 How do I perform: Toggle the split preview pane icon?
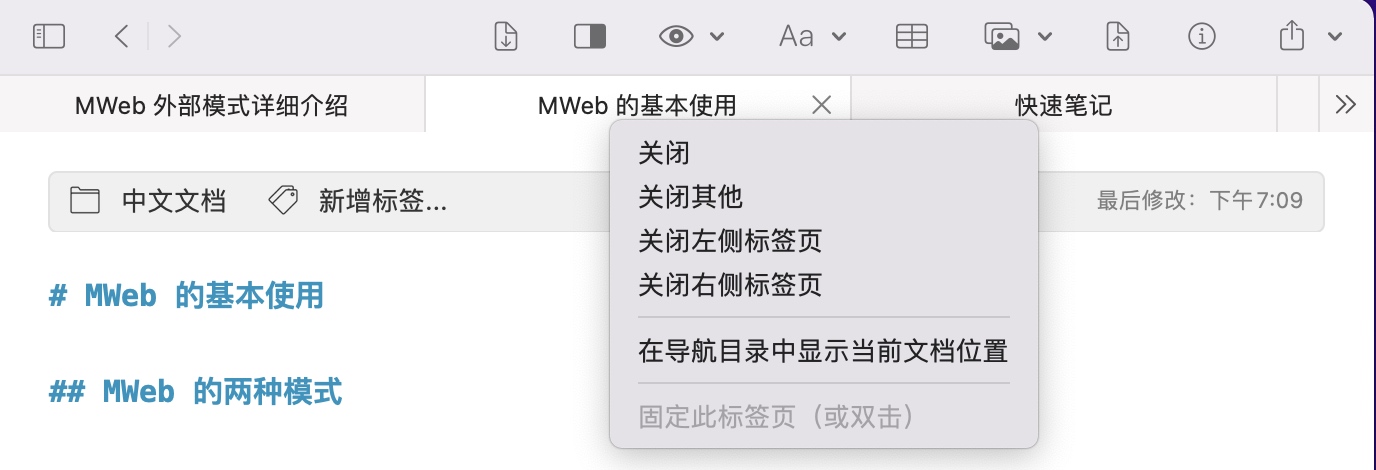click(x=590, y=37)
